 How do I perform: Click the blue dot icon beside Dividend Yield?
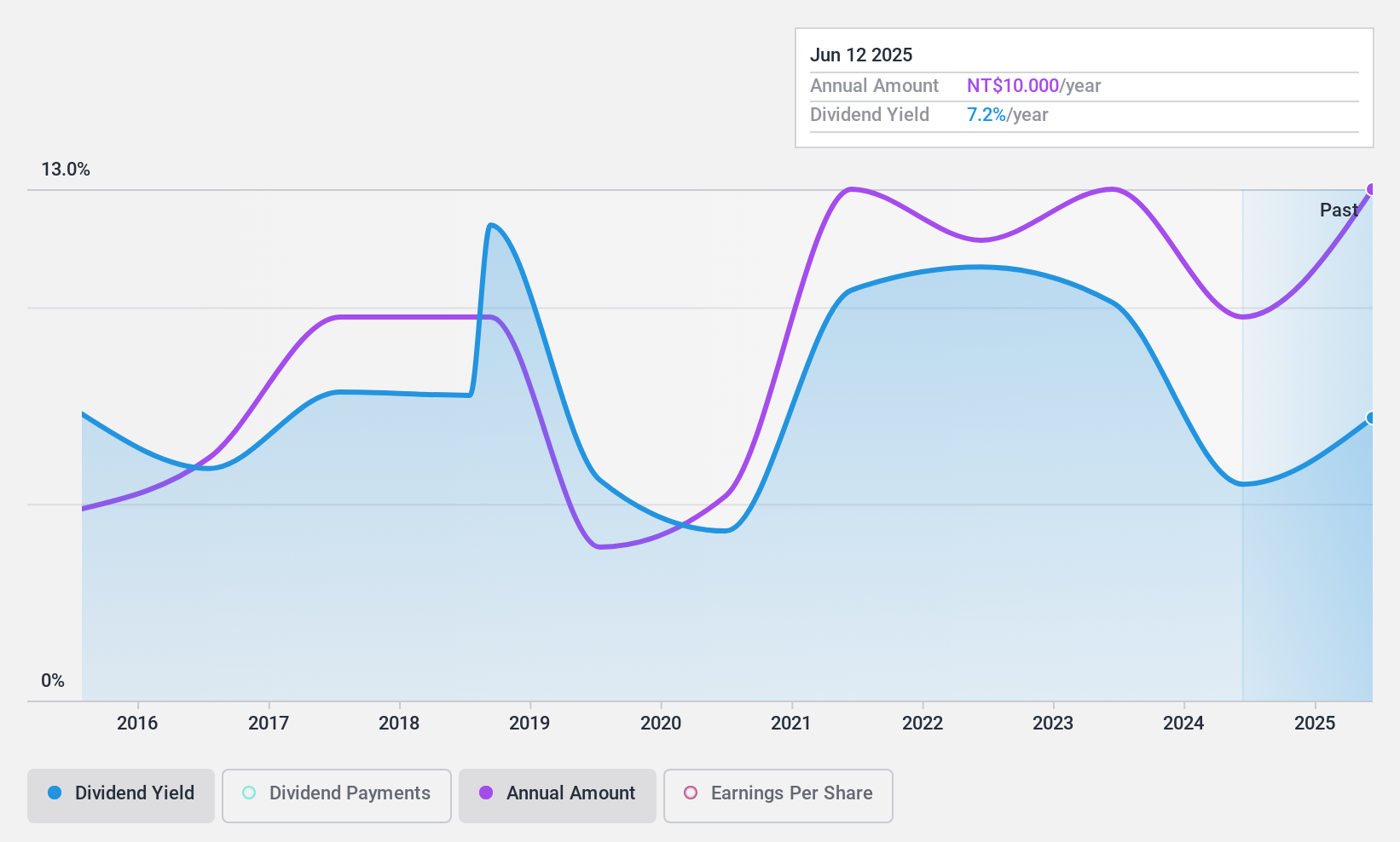[x=55, y=793]
